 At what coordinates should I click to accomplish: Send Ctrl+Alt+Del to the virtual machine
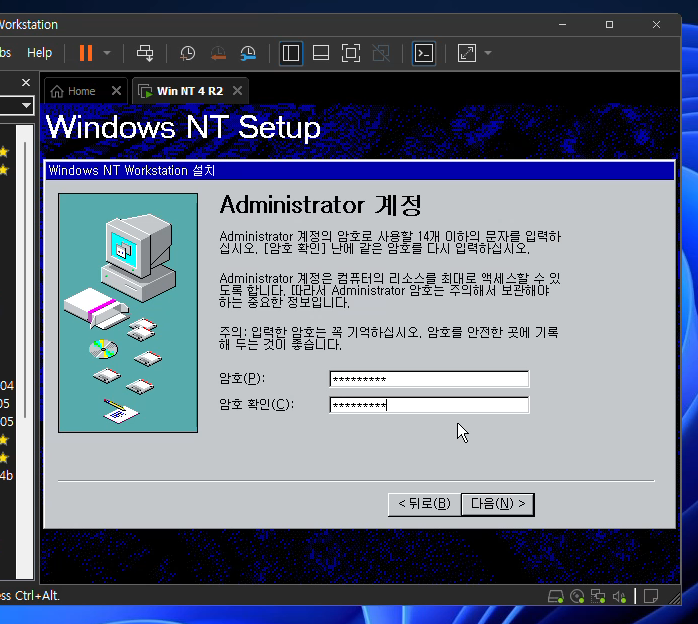coord(145,53)
